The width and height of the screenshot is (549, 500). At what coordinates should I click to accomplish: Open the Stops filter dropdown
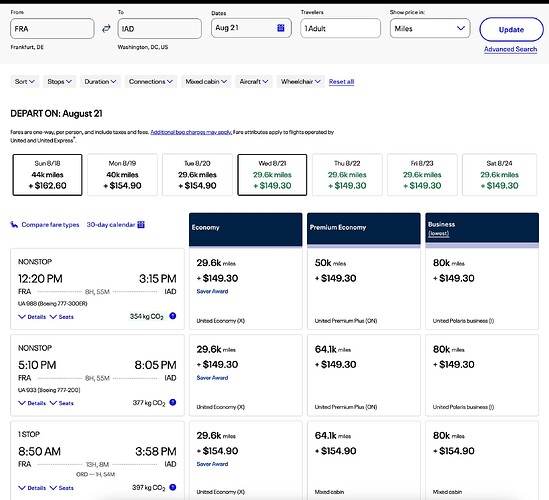coord(60,81)
